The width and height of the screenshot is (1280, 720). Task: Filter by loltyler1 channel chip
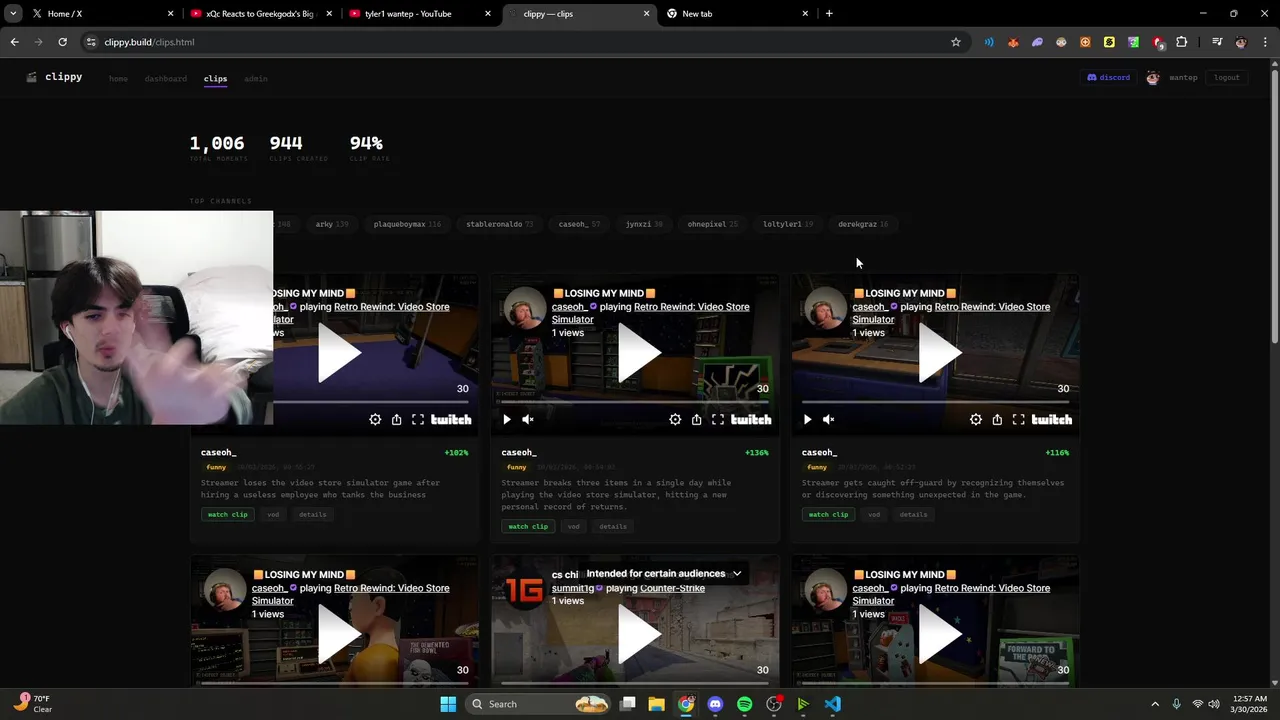788,224
